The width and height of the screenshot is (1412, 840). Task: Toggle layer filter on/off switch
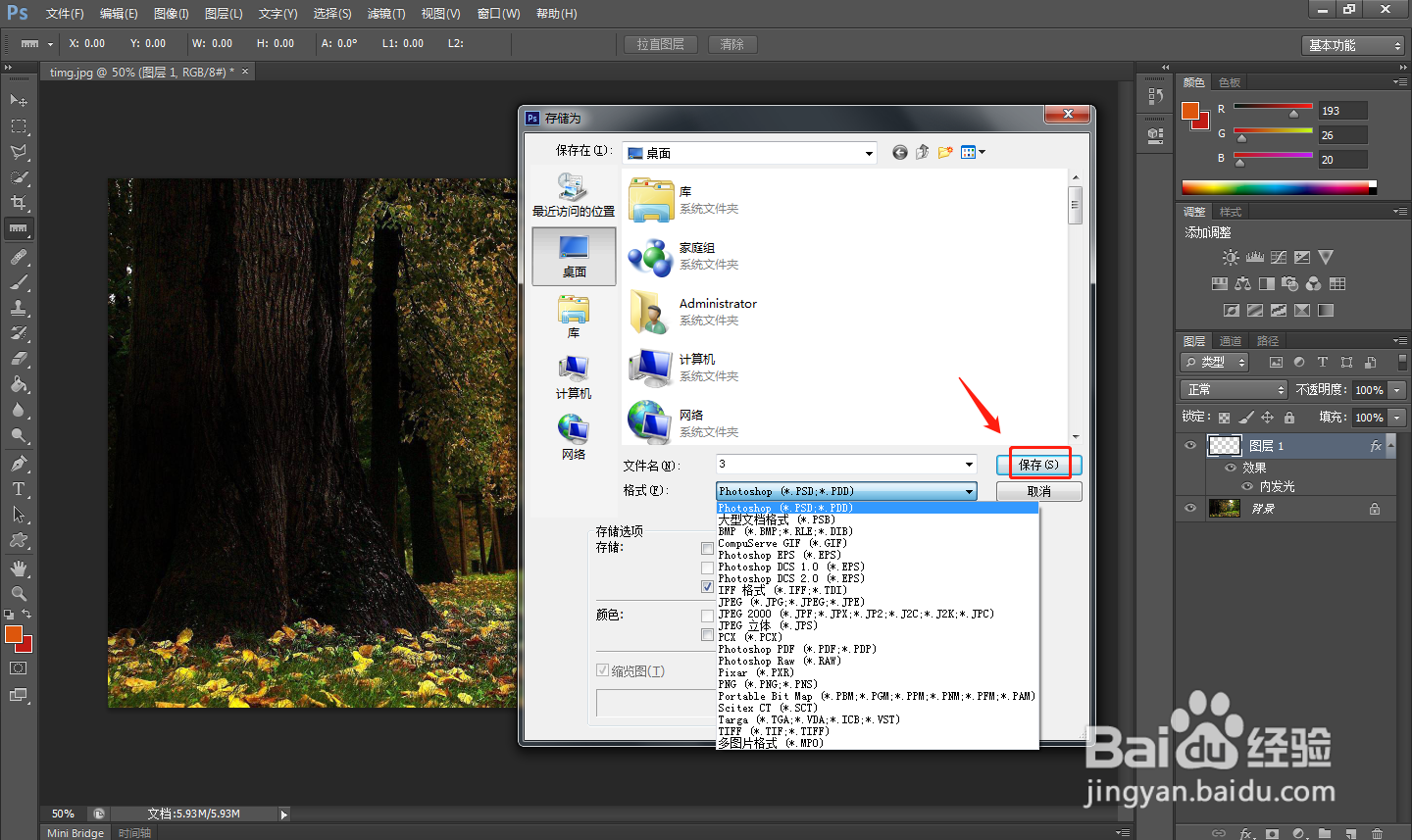pyautogui.click(x=1402, y=363)
